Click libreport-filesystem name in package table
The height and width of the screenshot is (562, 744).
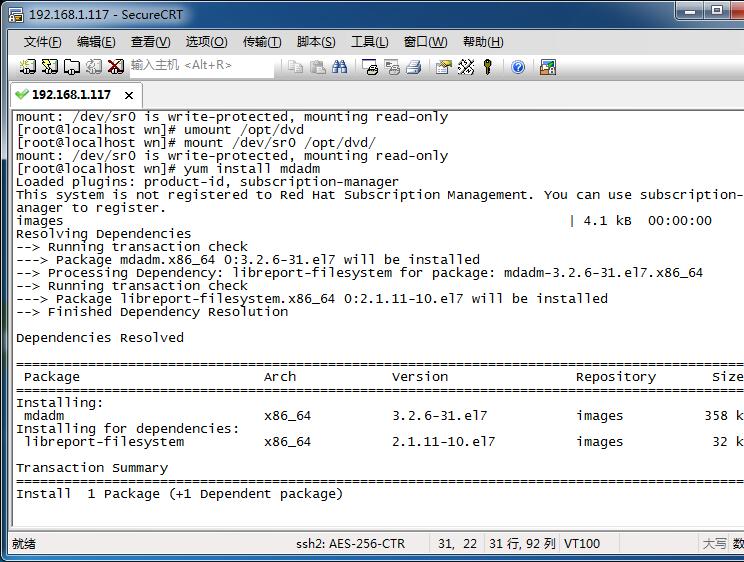coord(104,442)
